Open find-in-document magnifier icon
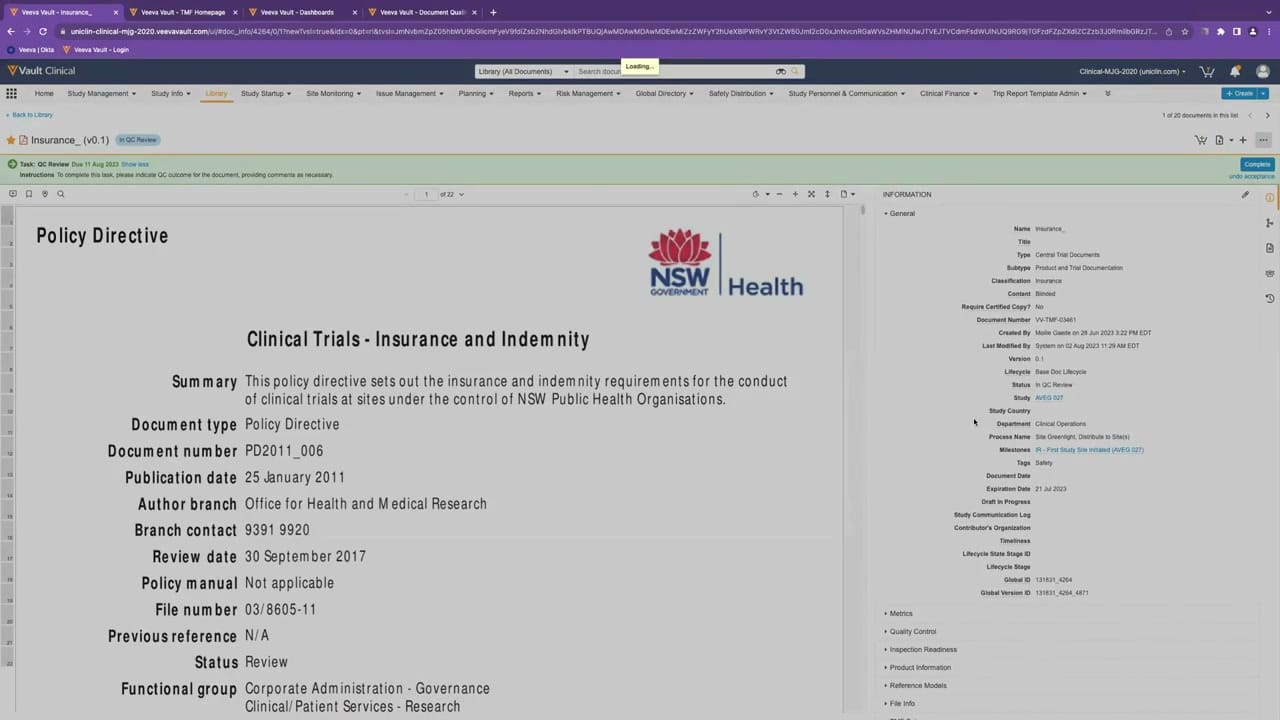Image resolution: width=1280 pixels, height=720 pixels. pos(61,194)
